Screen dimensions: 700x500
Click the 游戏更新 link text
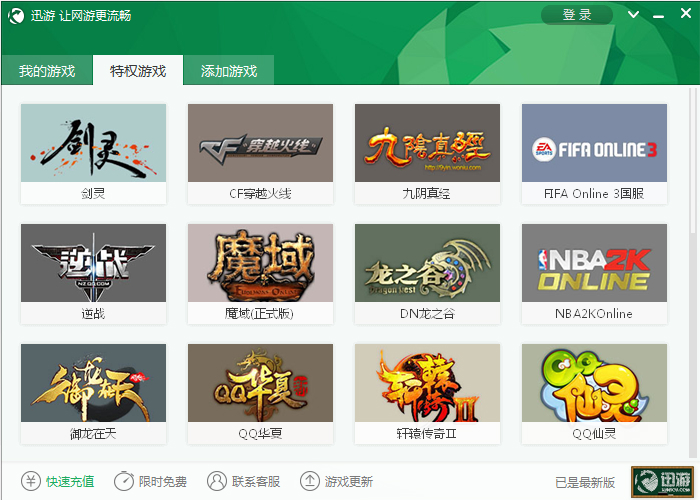tap(349, 481)
